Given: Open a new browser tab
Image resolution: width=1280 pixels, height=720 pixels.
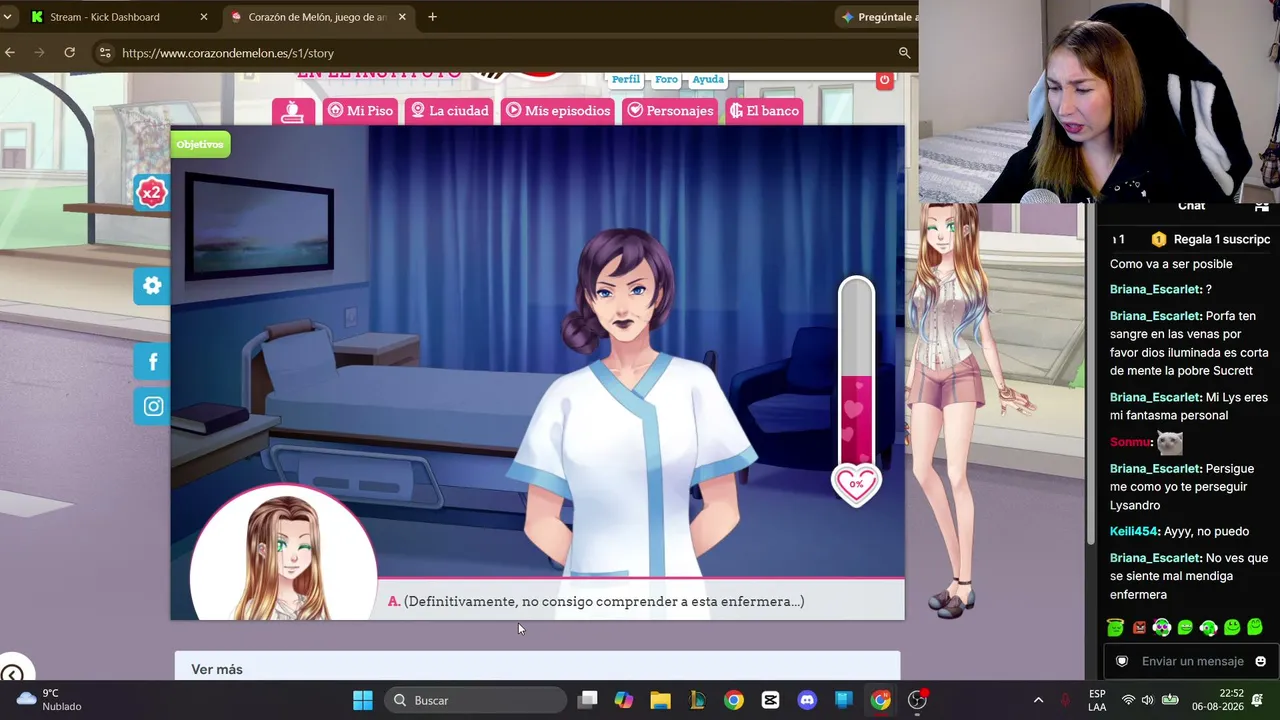Looking at the screenshot, I should pyautogui.click(x=432, y=17).
